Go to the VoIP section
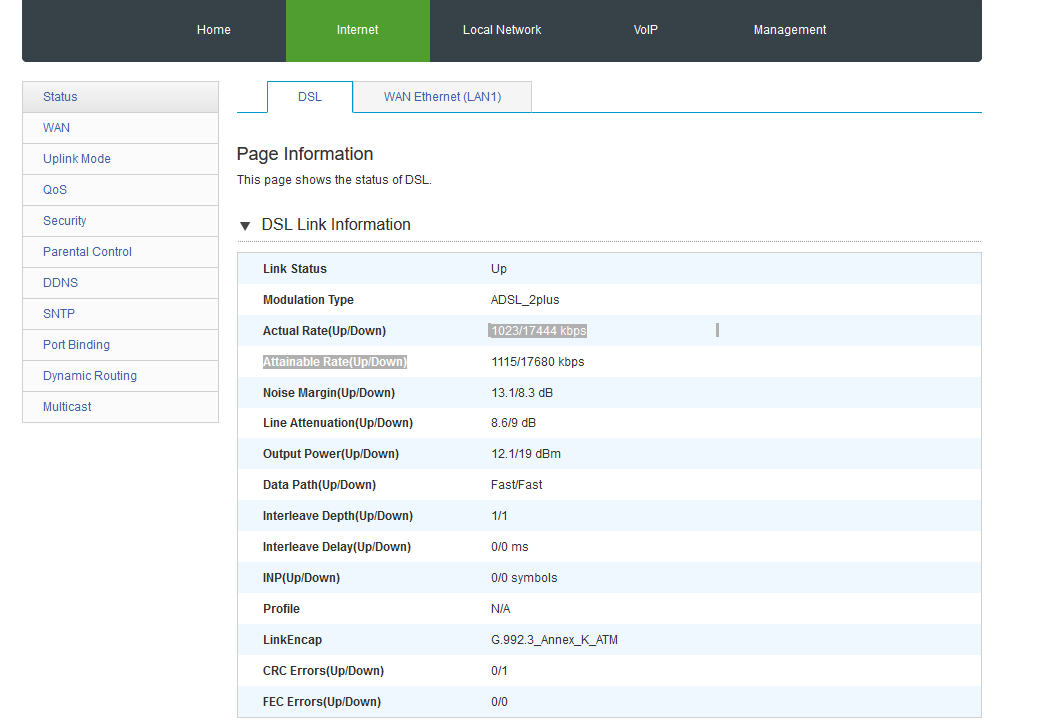The image size is (1058, 724). 645,30
